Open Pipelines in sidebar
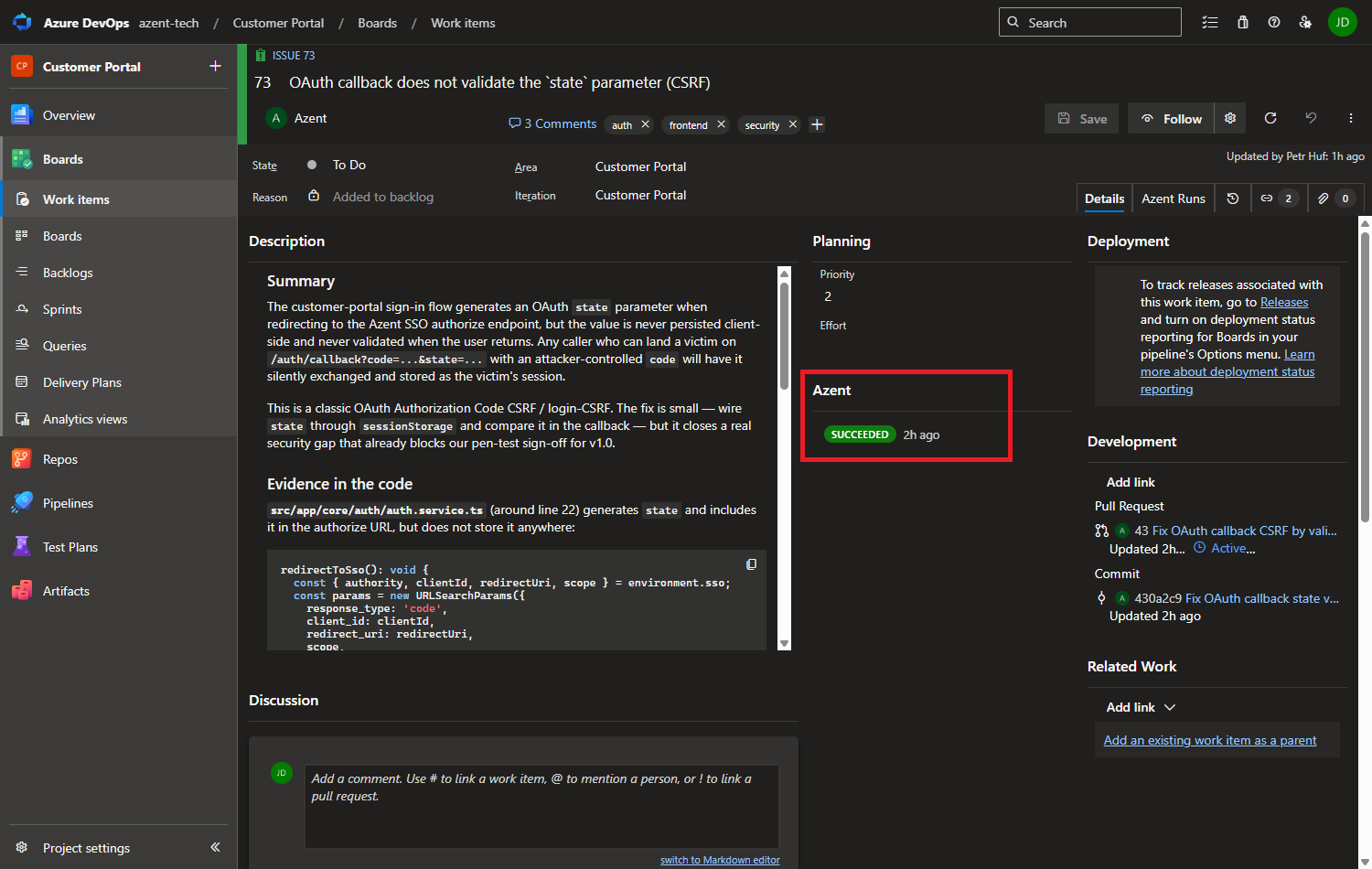This screenshot has width=1372, height=869. (x=119, y=503)
